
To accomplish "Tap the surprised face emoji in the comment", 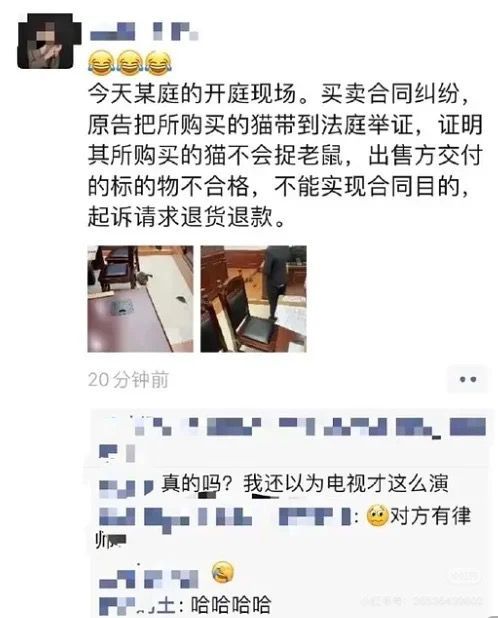I will click(377, 516).
